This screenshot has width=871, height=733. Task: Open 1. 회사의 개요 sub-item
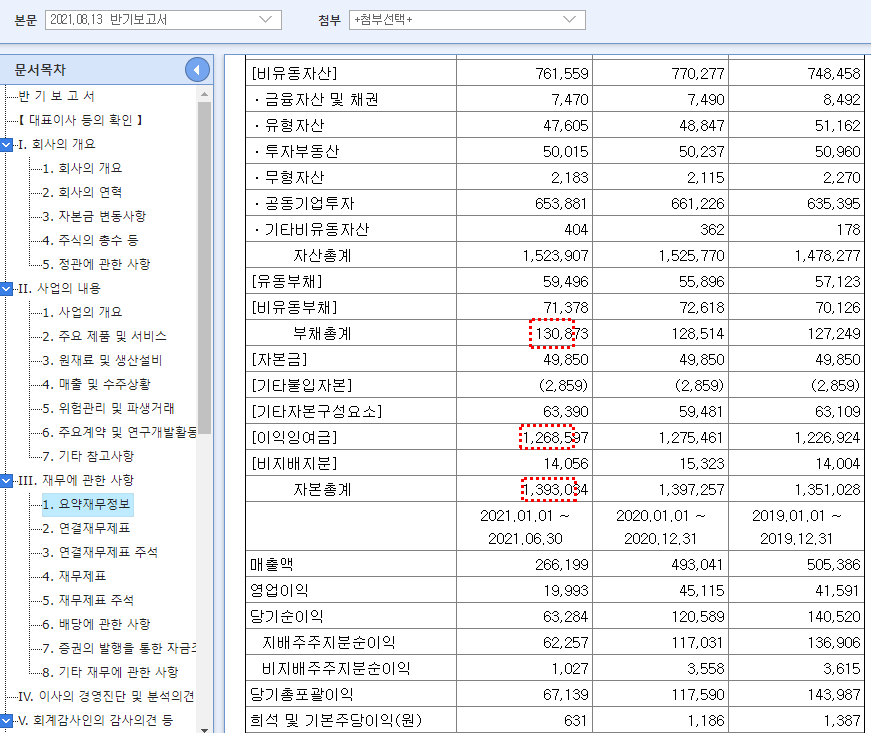point(82,168)
